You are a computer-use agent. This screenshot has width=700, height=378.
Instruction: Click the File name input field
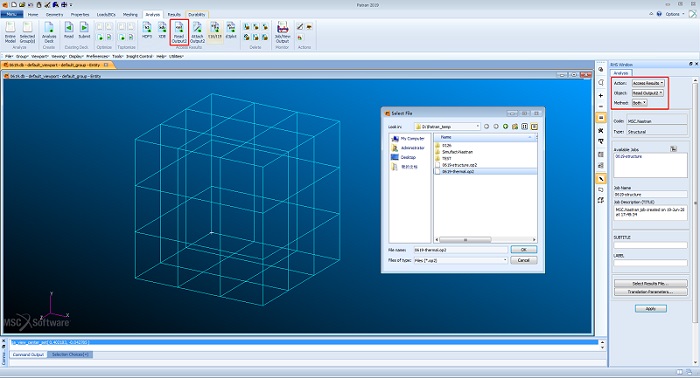click(x=461, y=250)
